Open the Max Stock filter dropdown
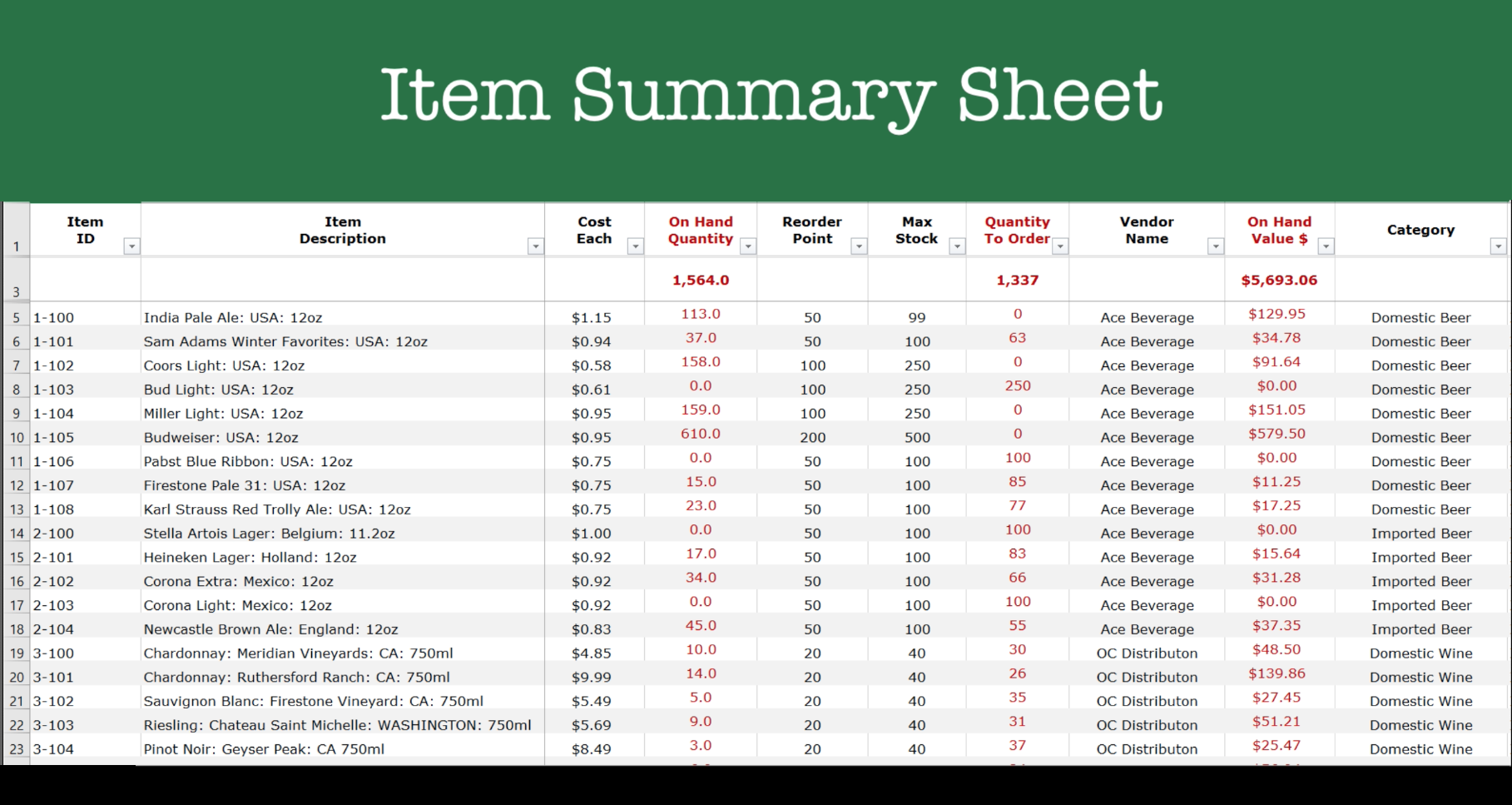This screenshot has width=1512, height=805. (x=957, y=246)
